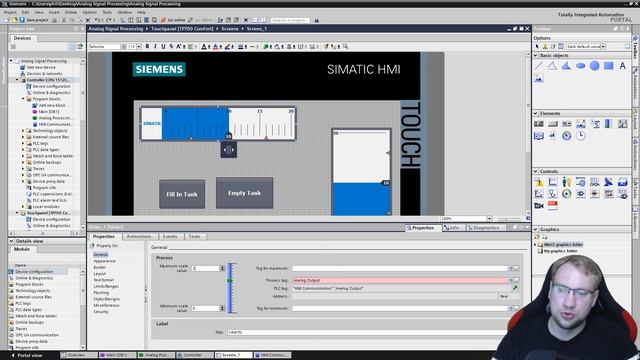Screen dimensions: 640x360
Task: Collapse the Basic objects section
Action: (x=536, y=55)
